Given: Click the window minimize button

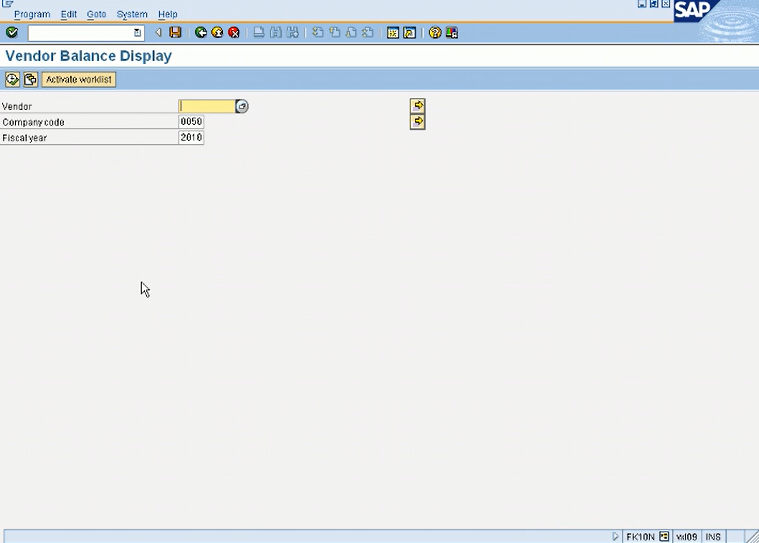Looking at the screenshot, I should (x=642, y=3).
